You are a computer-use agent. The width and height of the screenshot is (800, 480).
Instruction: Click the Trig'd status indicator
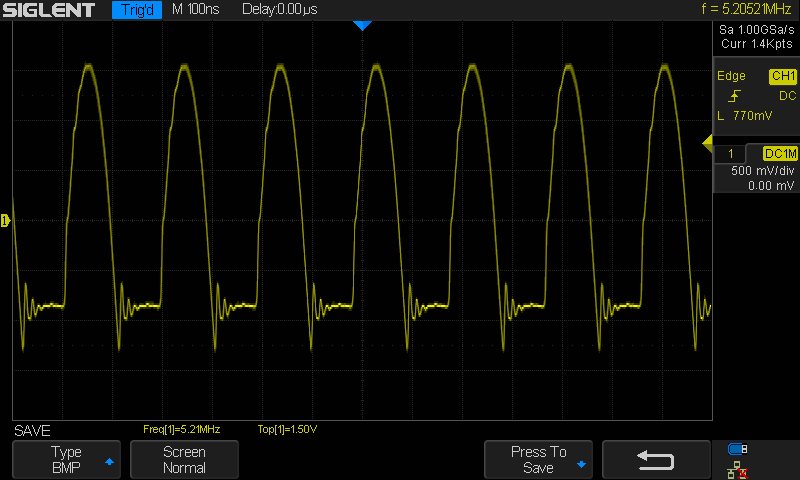coord(137,10)
